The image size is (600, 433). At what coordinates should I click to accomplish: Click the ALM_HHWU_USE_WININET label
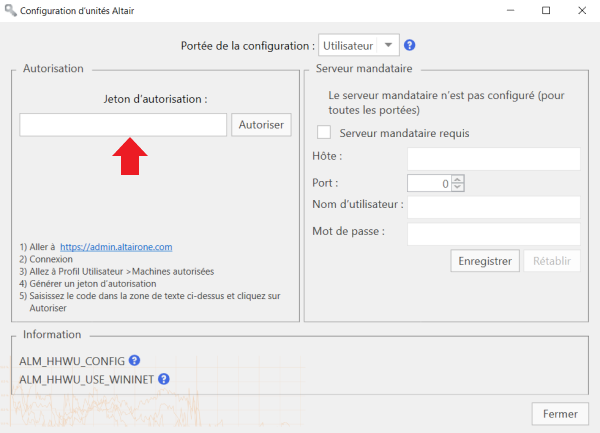86,379
